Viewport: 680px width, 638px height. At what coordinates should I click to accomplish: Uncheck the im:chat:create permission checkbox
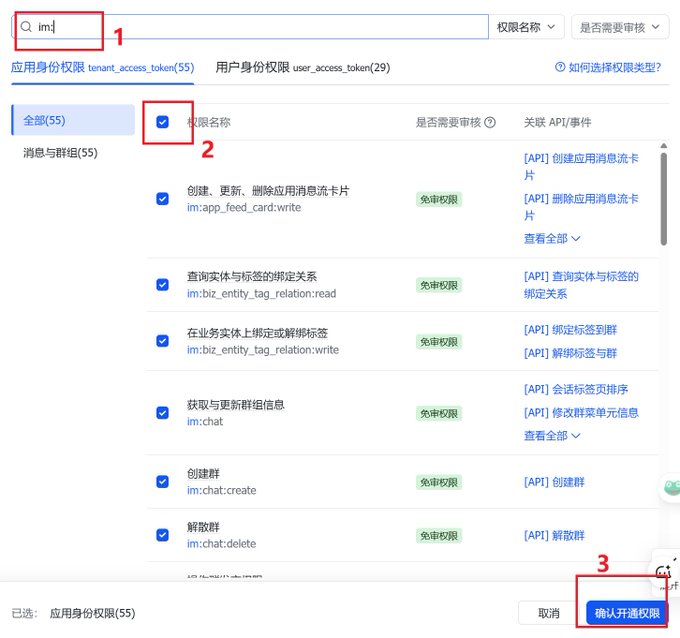pos(162,482)
